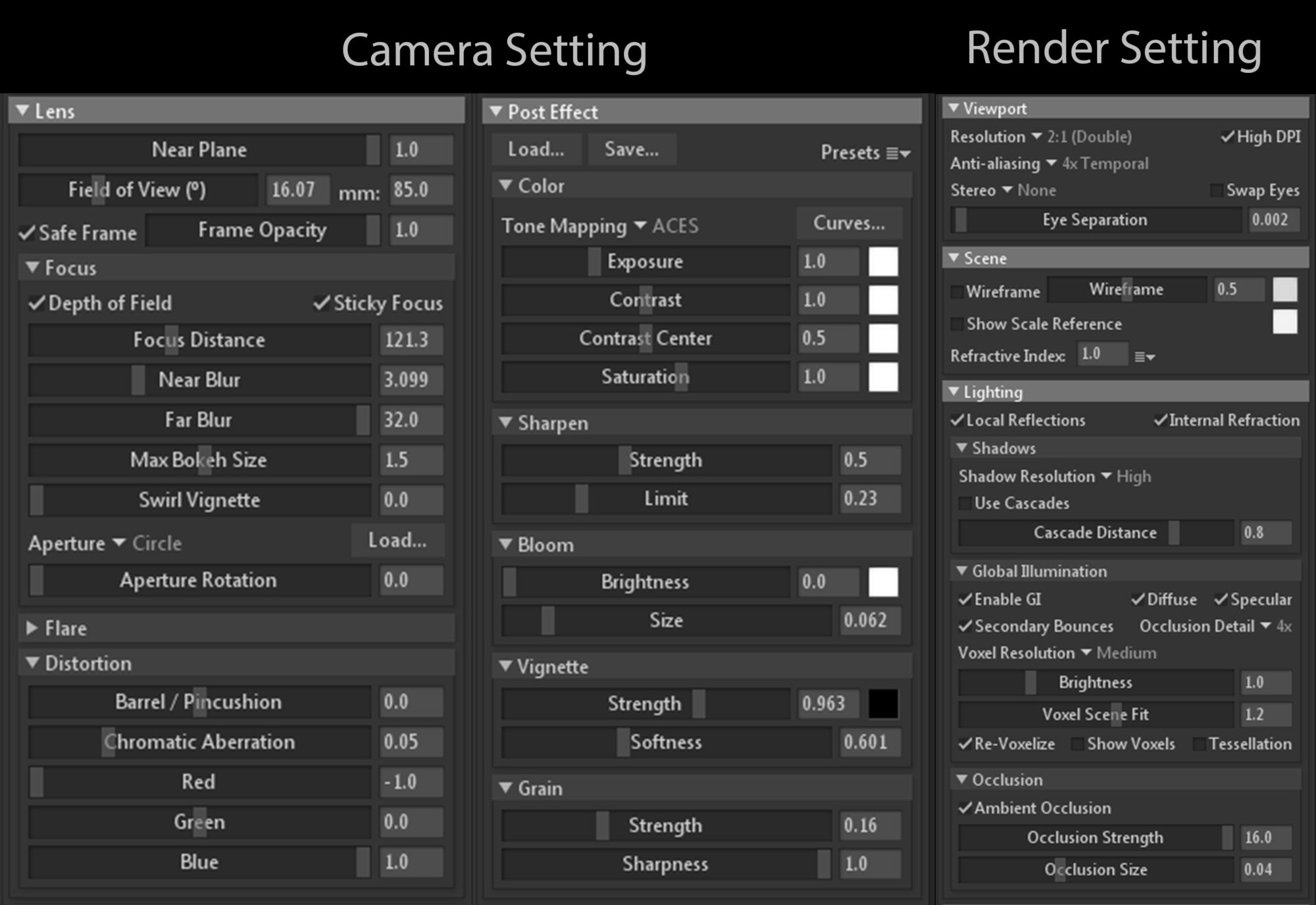The image size is (1316, 905).
Task: Enable Use Cascades under Shadows
Action: click(965, 503)
